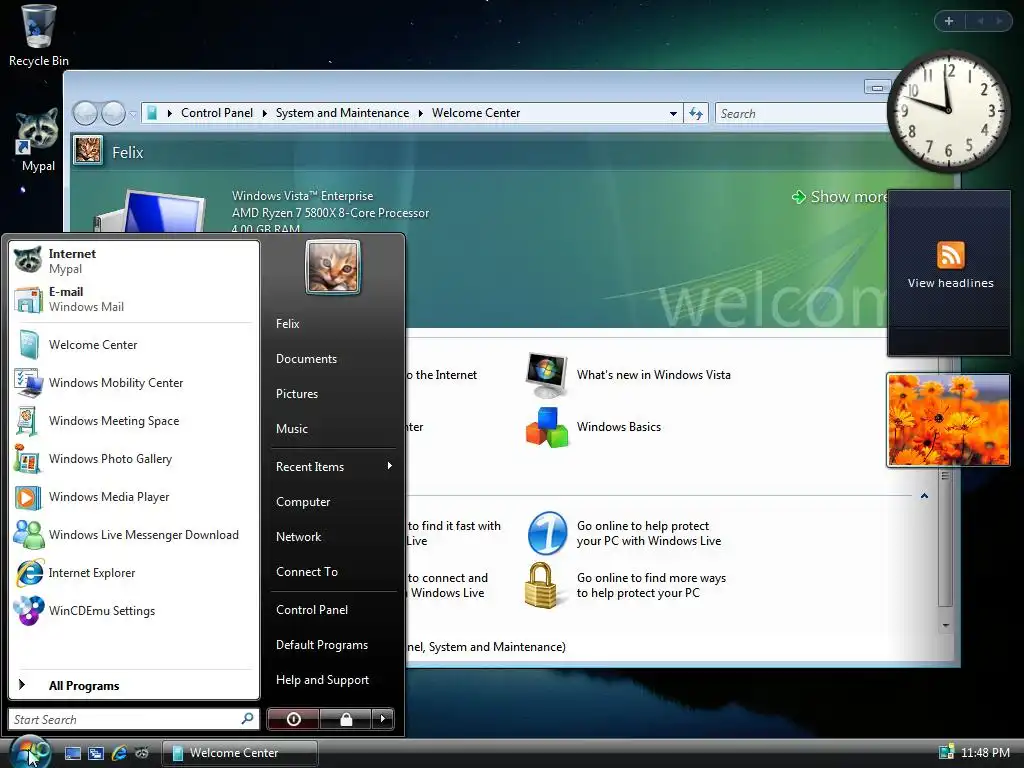Viewport: 1024px width, 768px height.
Task: Click the Start orb button
Action: click(x=29, y=751)
